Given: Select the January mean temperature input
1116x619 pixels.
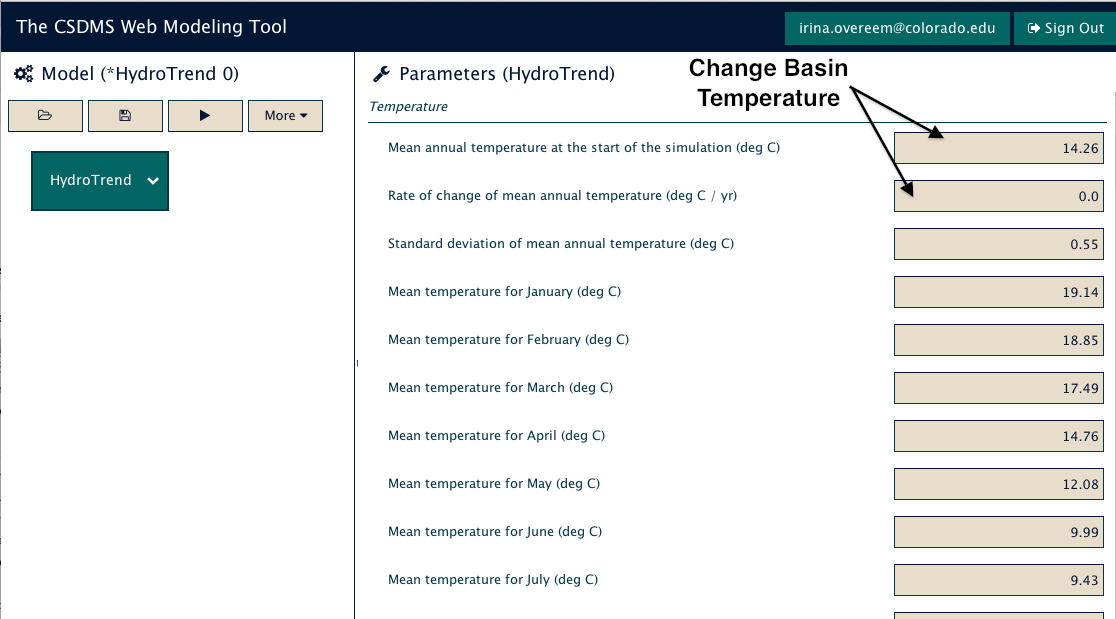Looking at the screenshot, I should tap(999, 292).
